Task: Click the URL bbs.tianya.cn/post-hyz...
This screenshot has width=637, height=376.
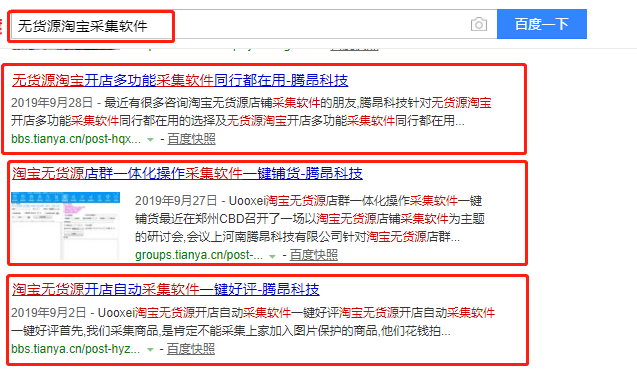Action: (x=76, y=349)
